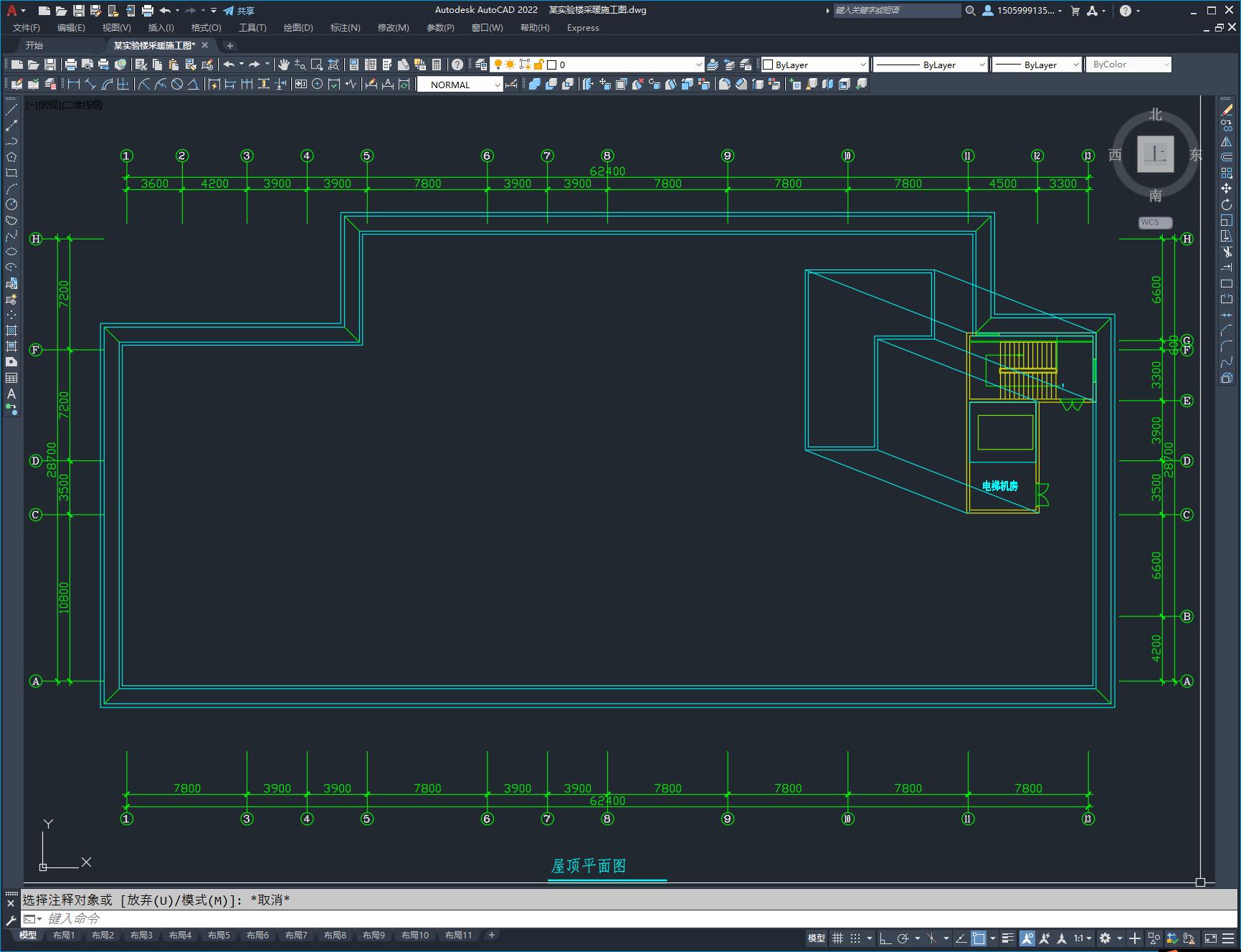Click the QuickCalc calculator icon
1241x952 pixels.
pyautogui.click(x=437, y=65)
